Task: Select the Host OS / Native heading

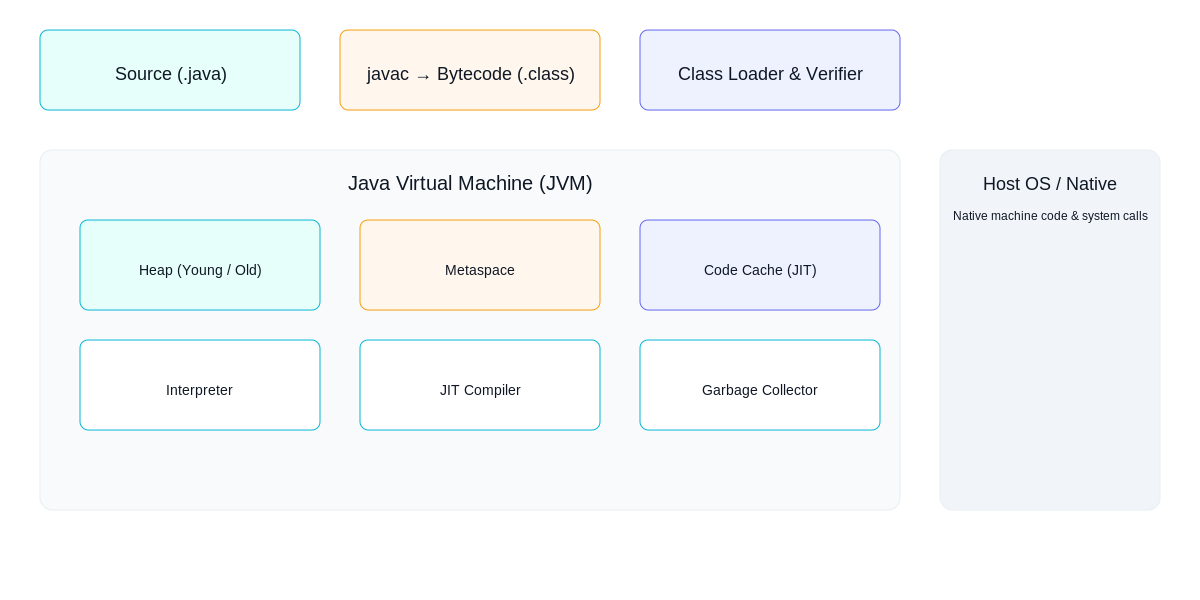Action: coord(1050,184)
